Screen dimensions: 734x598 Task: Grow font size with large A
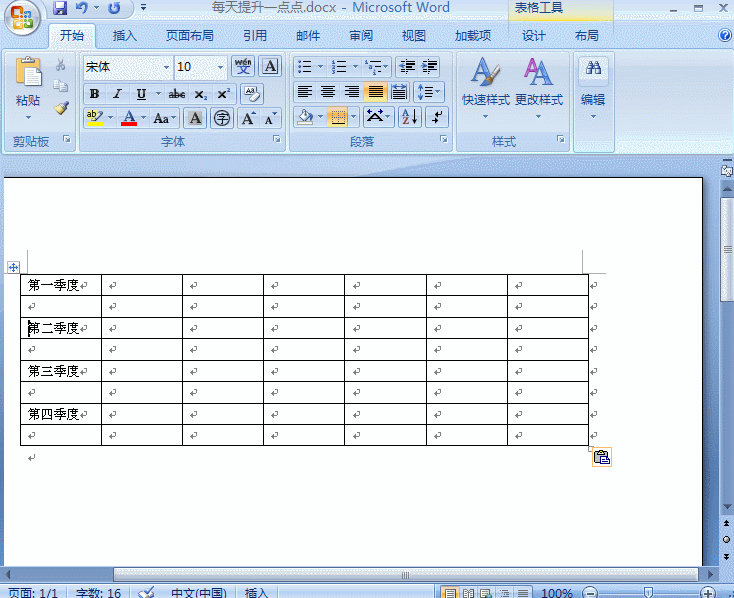point(248,118)
